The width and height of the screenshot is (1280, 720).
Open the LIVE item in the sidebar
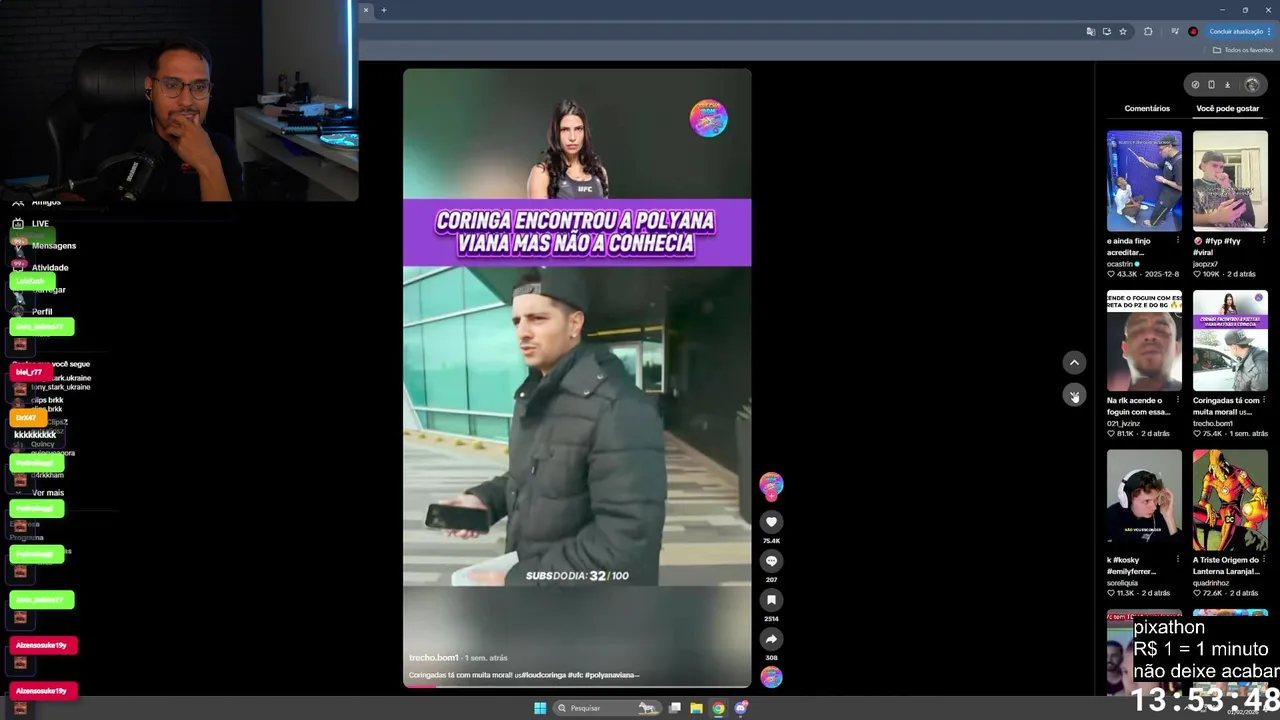pyautogui.click(x=40, y=224)
